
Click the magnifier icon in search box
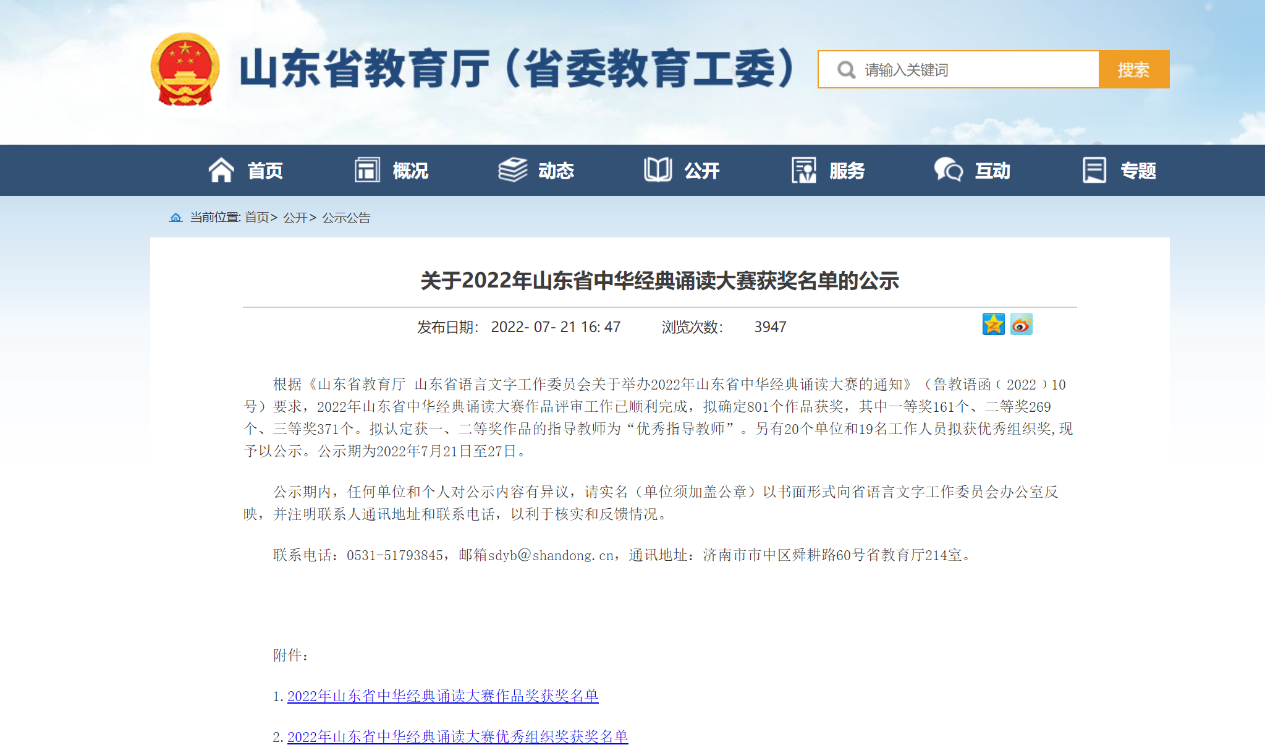(x=846, y=70)
